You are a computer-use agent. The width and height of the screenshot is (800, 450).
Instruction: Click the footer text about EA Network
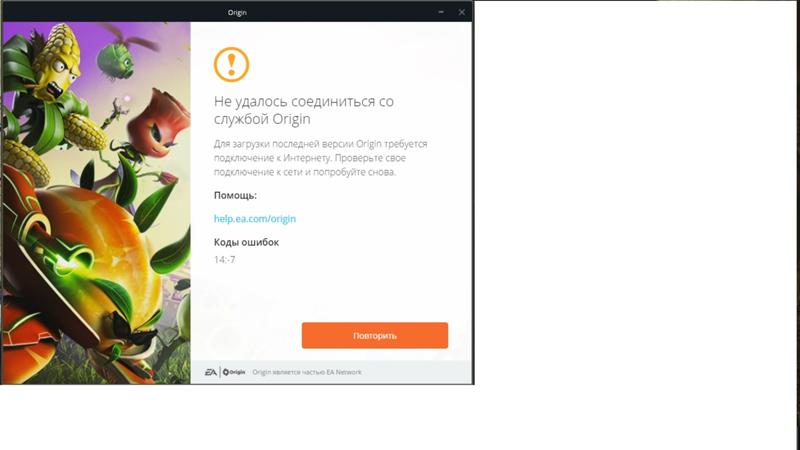pyautogui.click(x=307, y=372)
